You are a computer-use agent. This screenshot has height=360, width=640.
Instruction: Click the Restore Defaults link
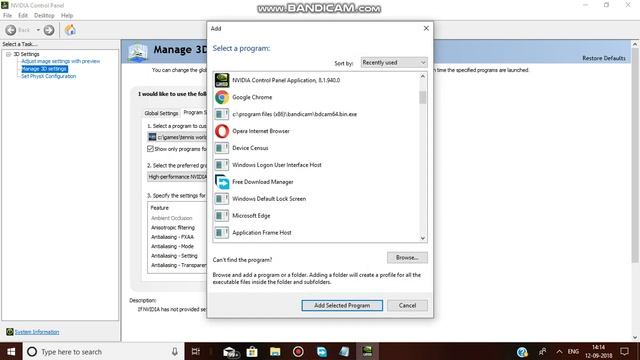604,58
